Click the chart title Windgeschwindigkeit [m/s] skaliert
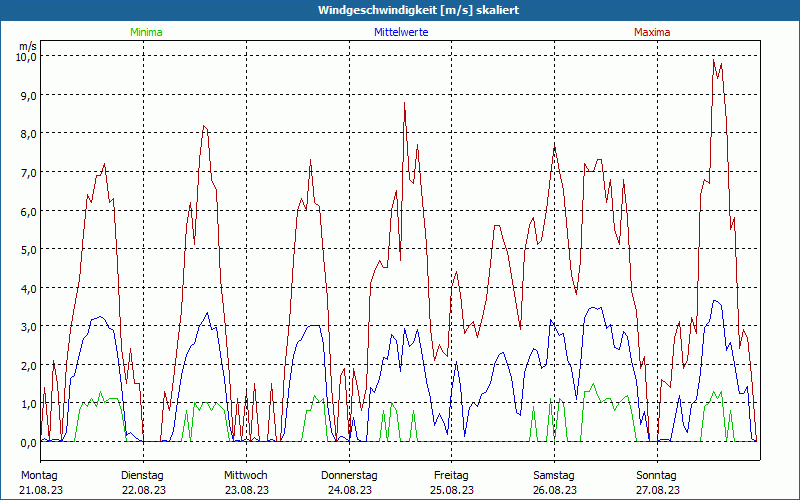 (418, 10)
